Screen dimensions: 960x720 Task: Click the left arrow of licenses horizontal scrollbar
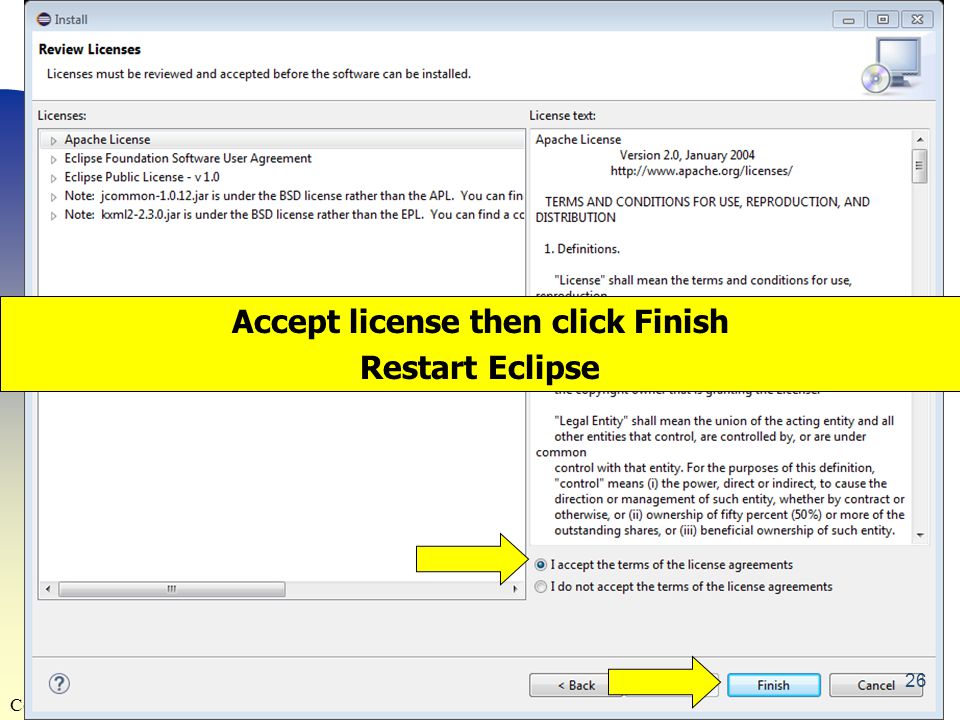pyautogui.click(x=48, y=589)
